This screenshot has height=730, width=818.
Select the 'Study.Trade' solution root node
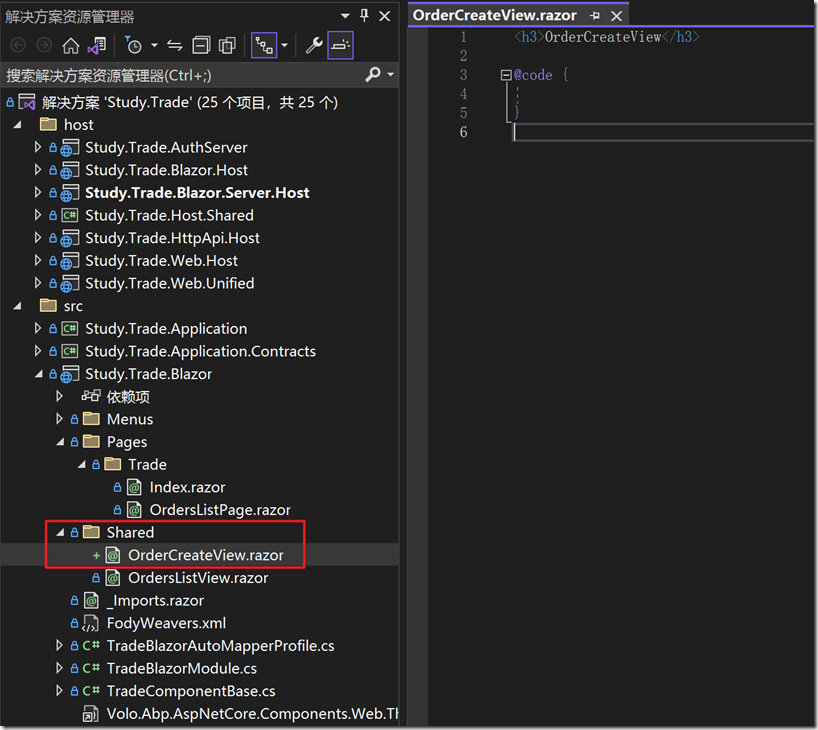pos(190,102)
